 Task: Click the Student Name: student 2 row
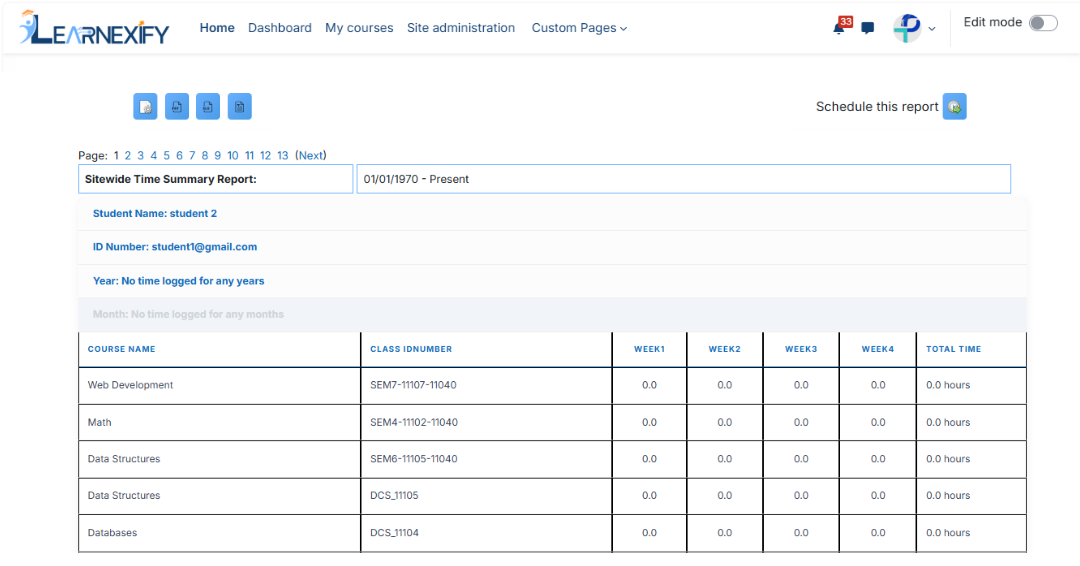click(x=552, y=213)
